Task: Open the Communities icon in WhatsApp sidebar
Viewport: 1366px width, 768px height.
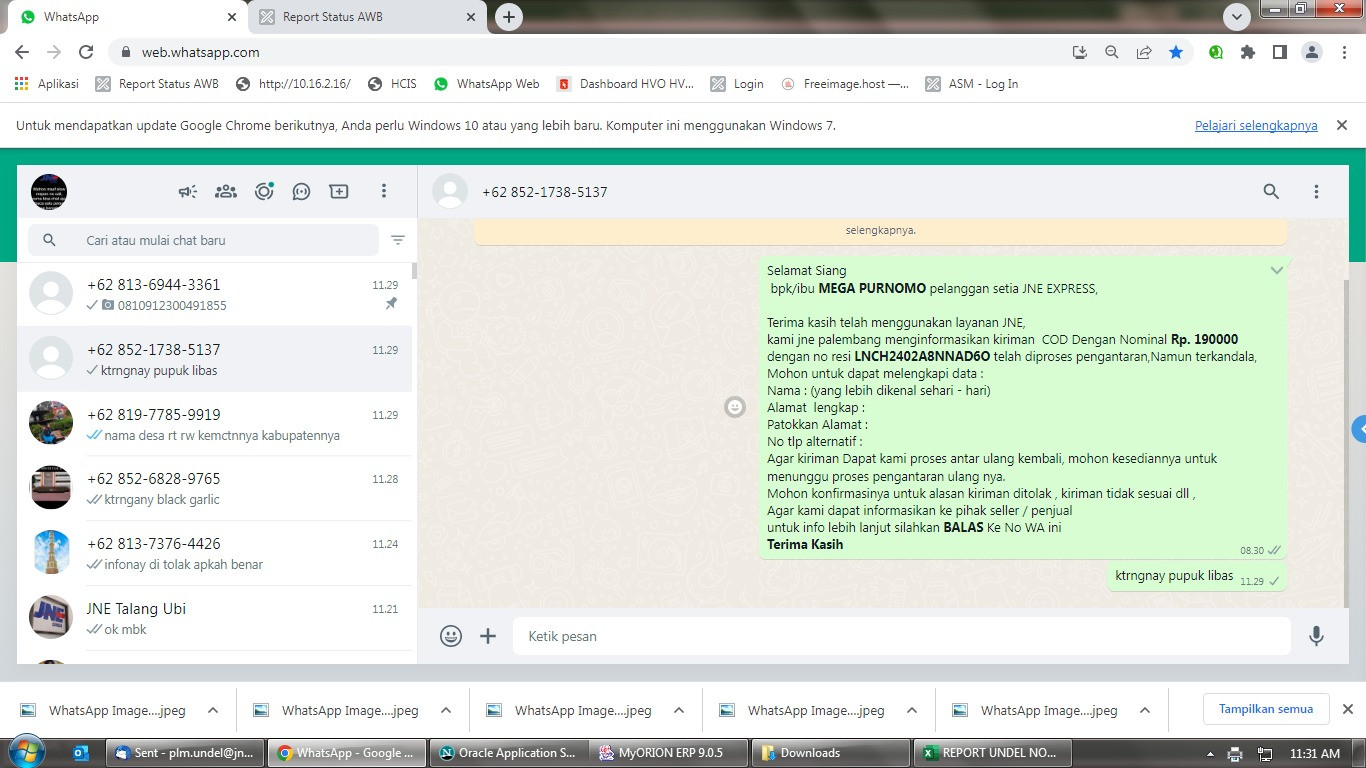Action: coord(226,191)
